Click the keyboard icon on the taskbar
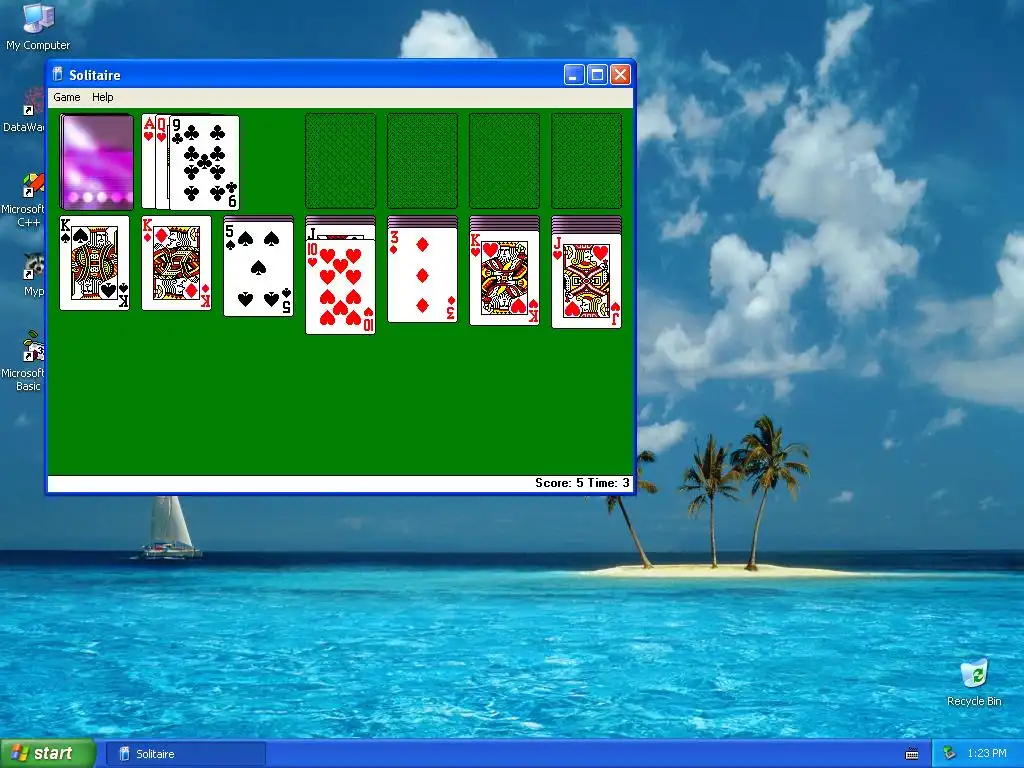This screenshot has height=768, width=1024. click(912, 754)
